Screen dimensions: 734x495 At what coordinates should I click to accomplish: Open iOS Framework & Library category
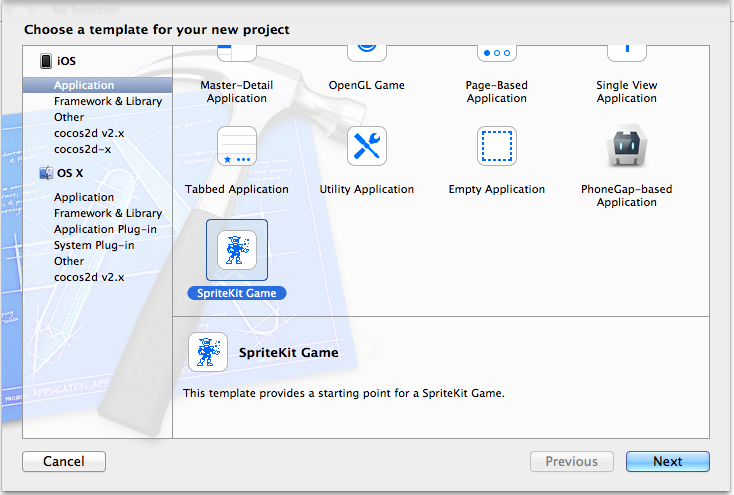pos(108,101)
